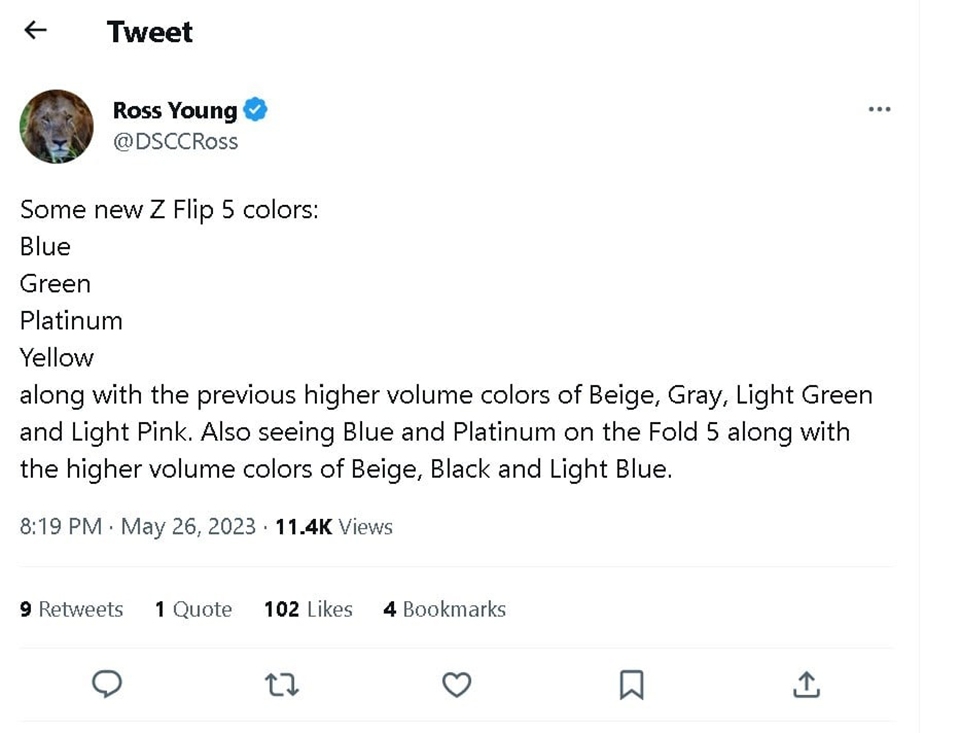Click the 4 Bookmarks count
The image size is (960, 733).
(444, 609)
